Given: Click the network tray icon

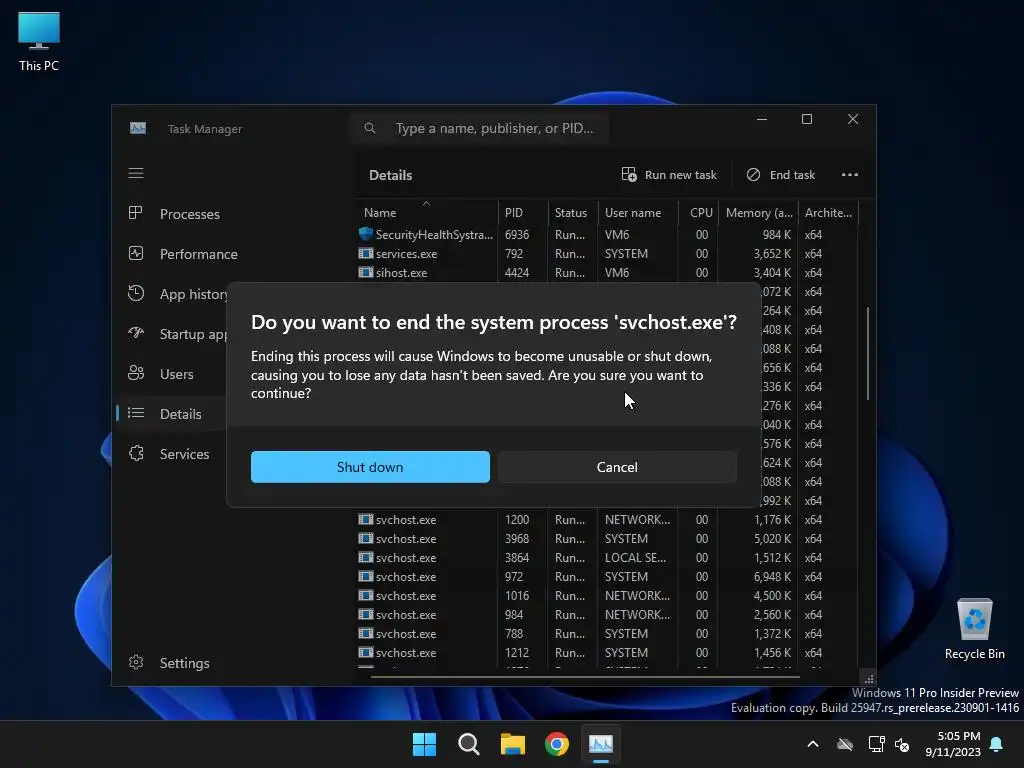Looking at the screenshot, I should point(876,744).
